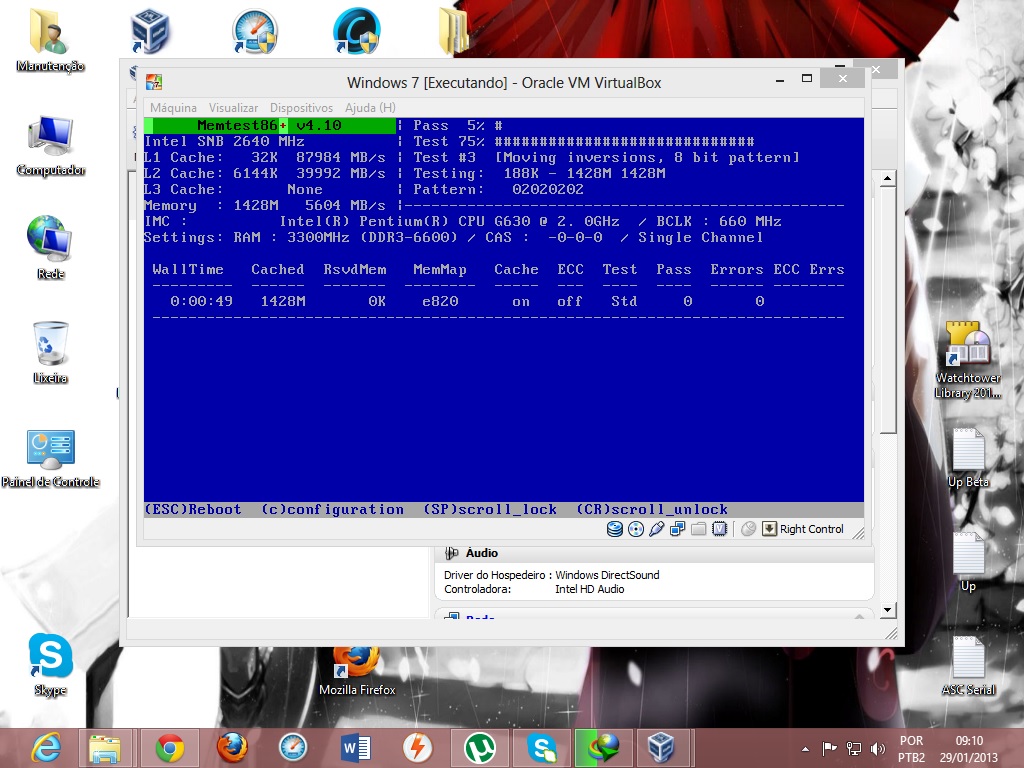The image size is (1024, 768).
Task: Show hidden system tray icons
Action: coord(805,749)
